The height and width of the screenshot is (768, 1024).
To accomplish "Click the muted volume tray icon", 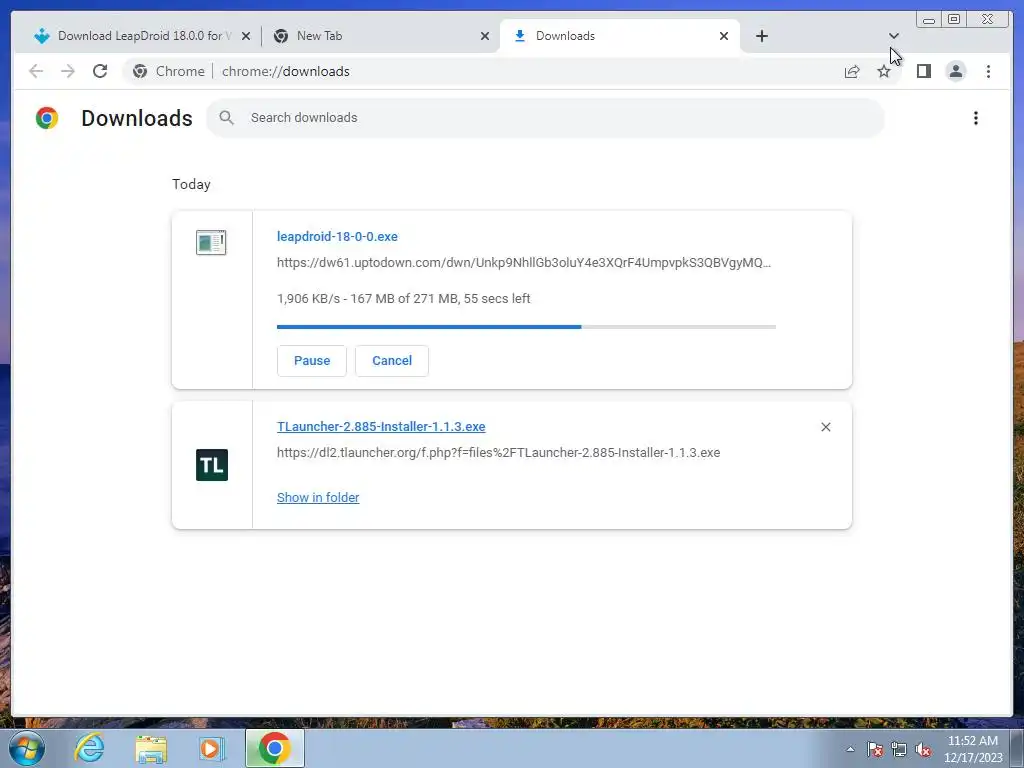I will [923, 749].
